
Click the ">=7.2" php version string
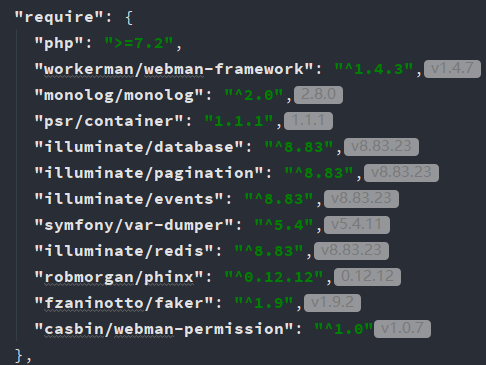pos(139,43)
